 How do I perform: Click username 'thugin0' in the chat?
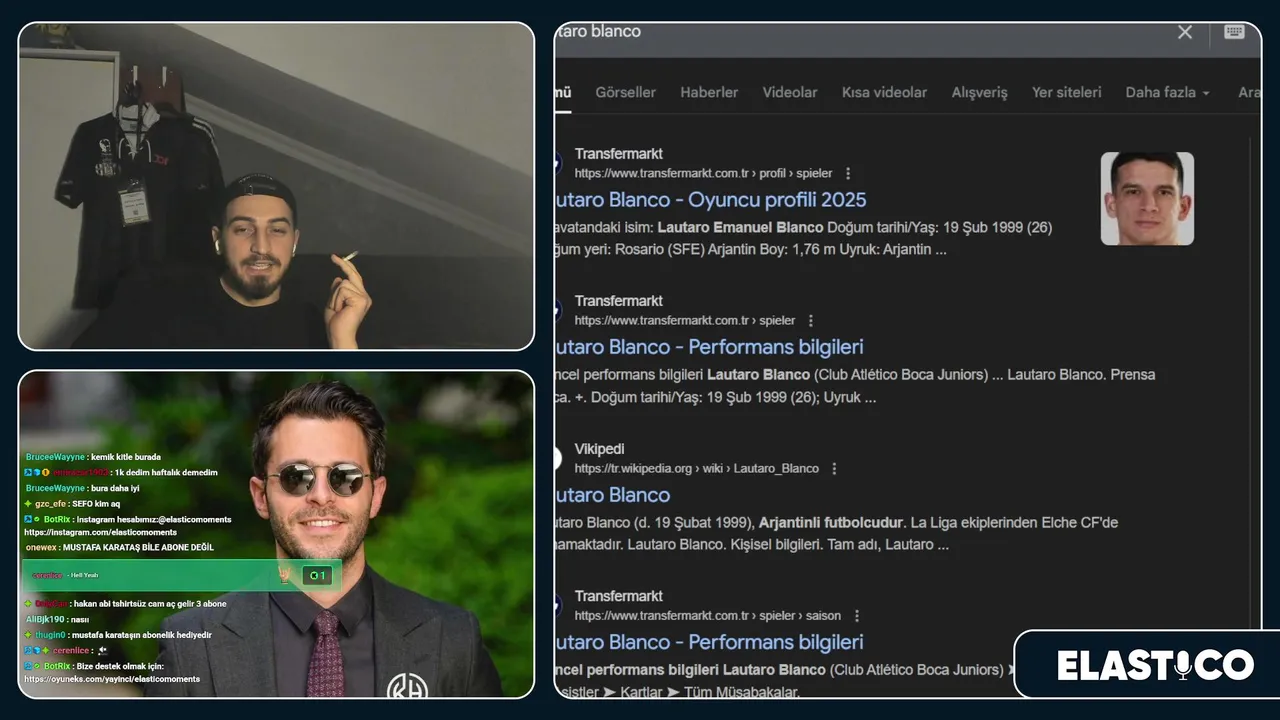pyautogui.click(x=50, y=635)
